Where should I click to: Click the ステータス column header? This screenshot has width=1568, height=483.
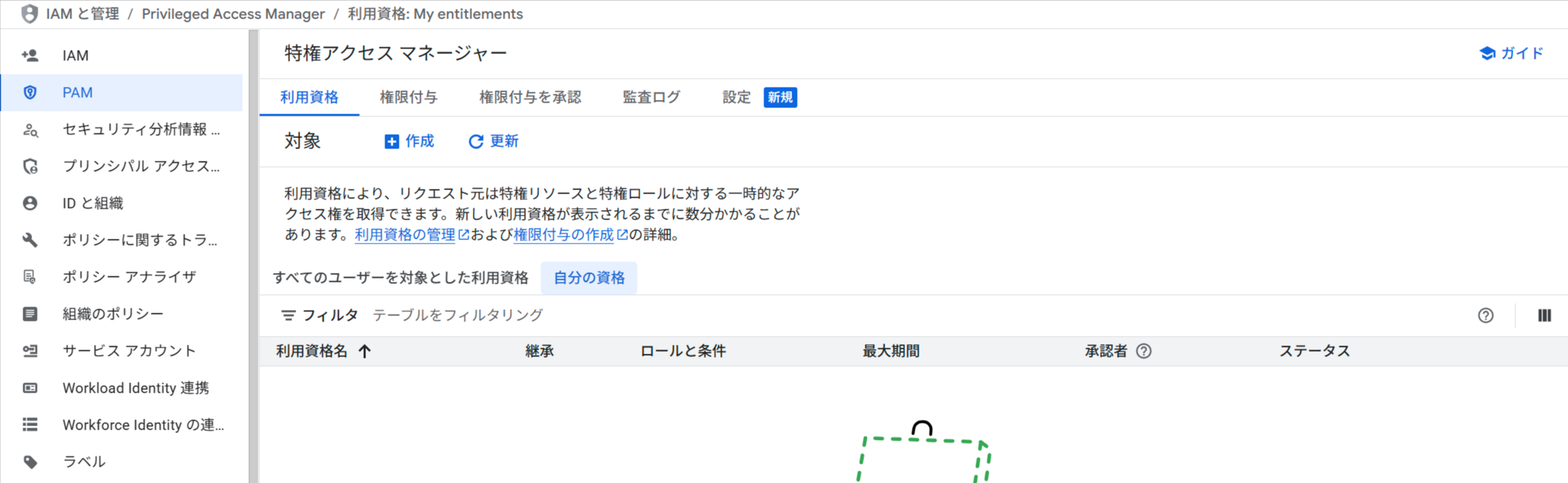point(1314,351)
